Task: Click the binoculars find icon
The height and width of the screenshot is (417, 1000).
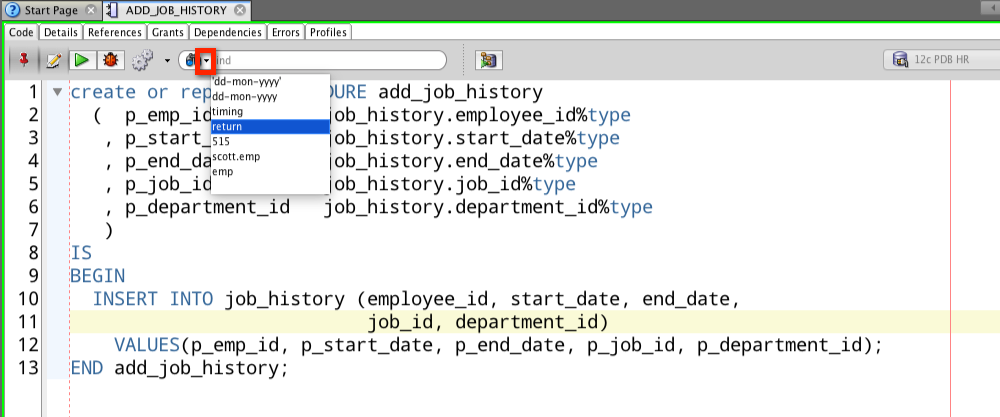Action: click(x=190, y=61)
